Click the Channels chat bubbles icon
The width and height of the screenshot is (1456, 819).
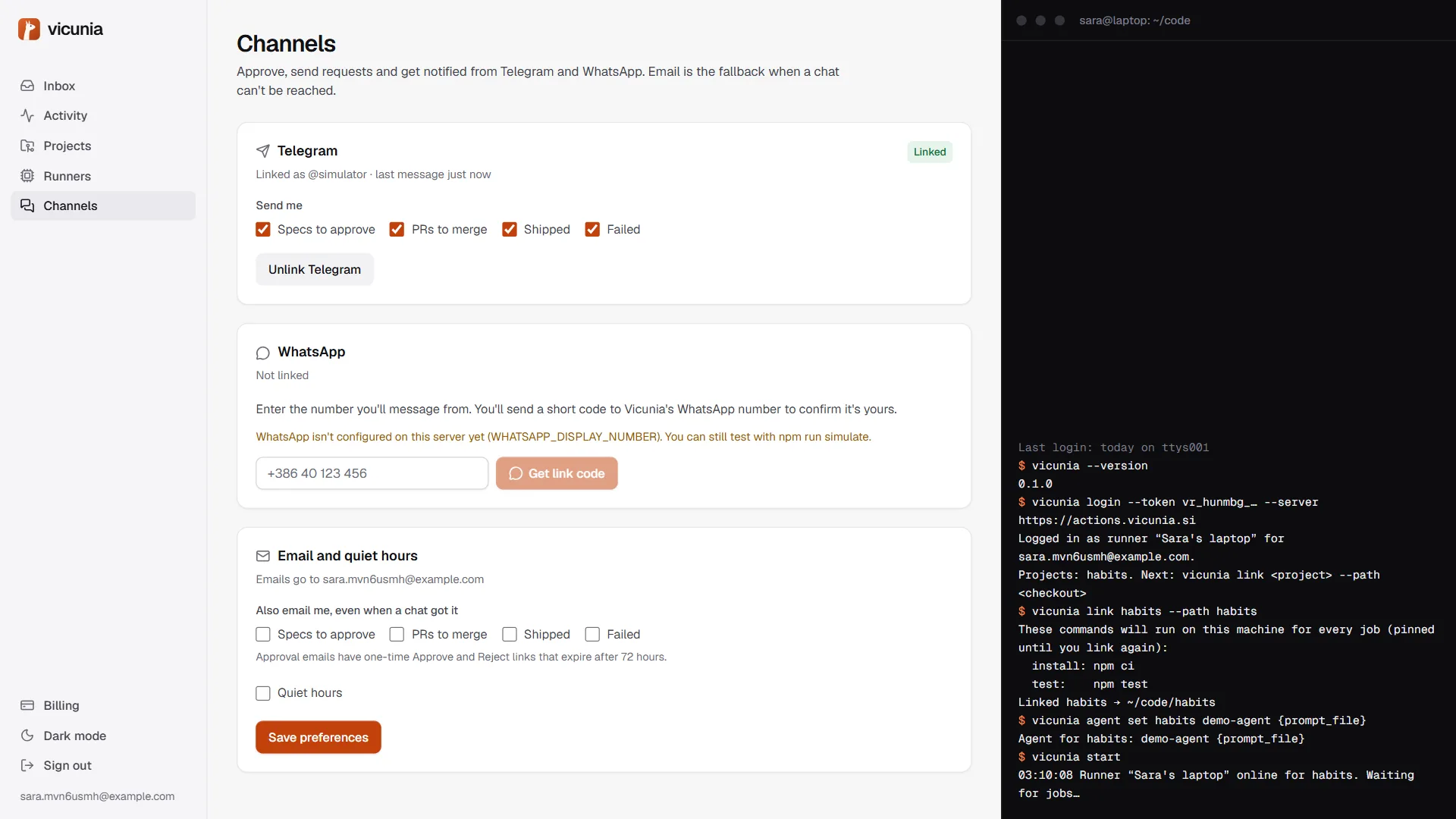27,206
